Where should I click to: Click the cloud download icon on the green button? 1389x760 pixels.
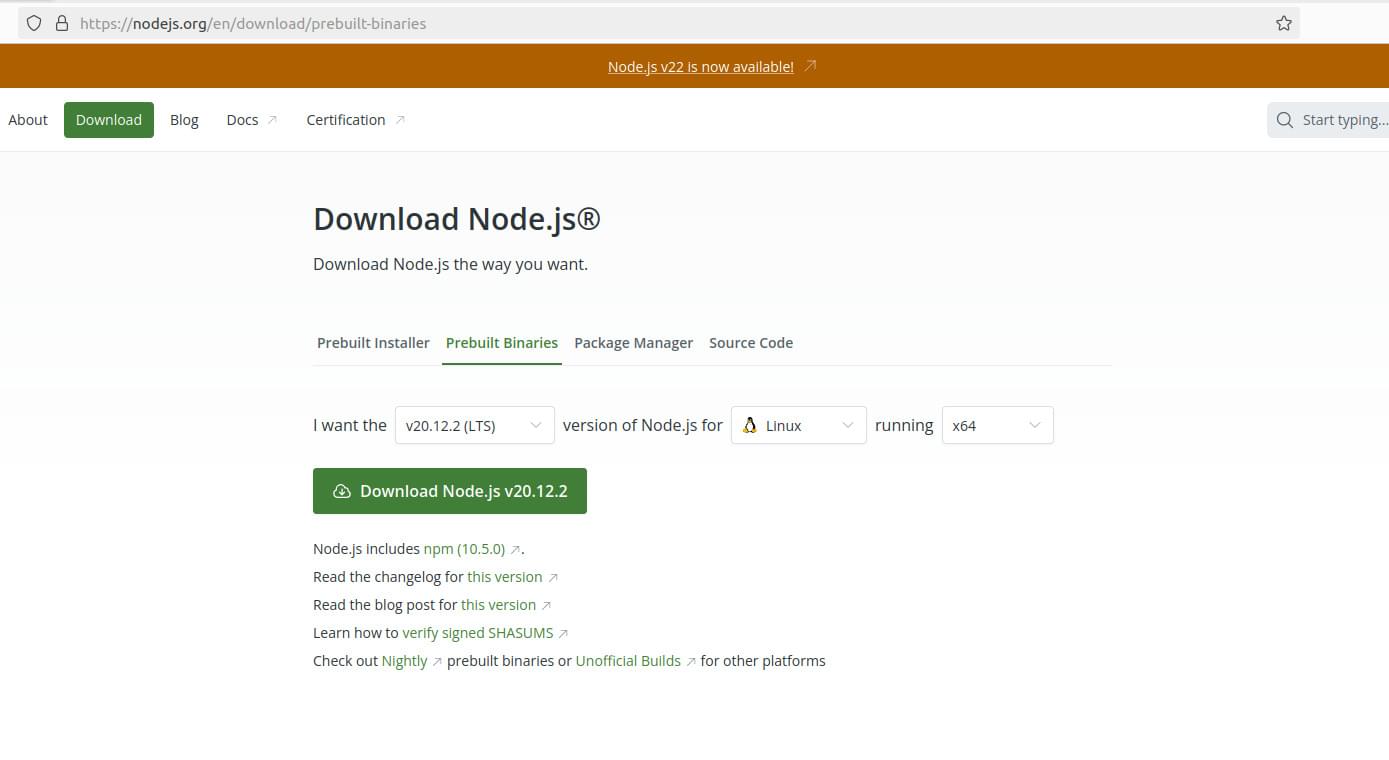click(342, 491)
